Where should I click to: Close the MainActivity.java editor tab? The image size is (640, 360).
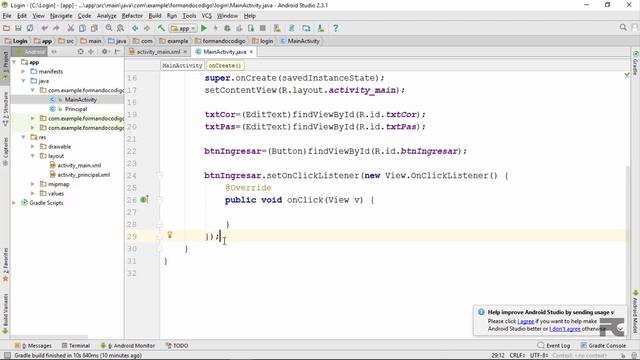pyautogui.click(x=251, y=52)
